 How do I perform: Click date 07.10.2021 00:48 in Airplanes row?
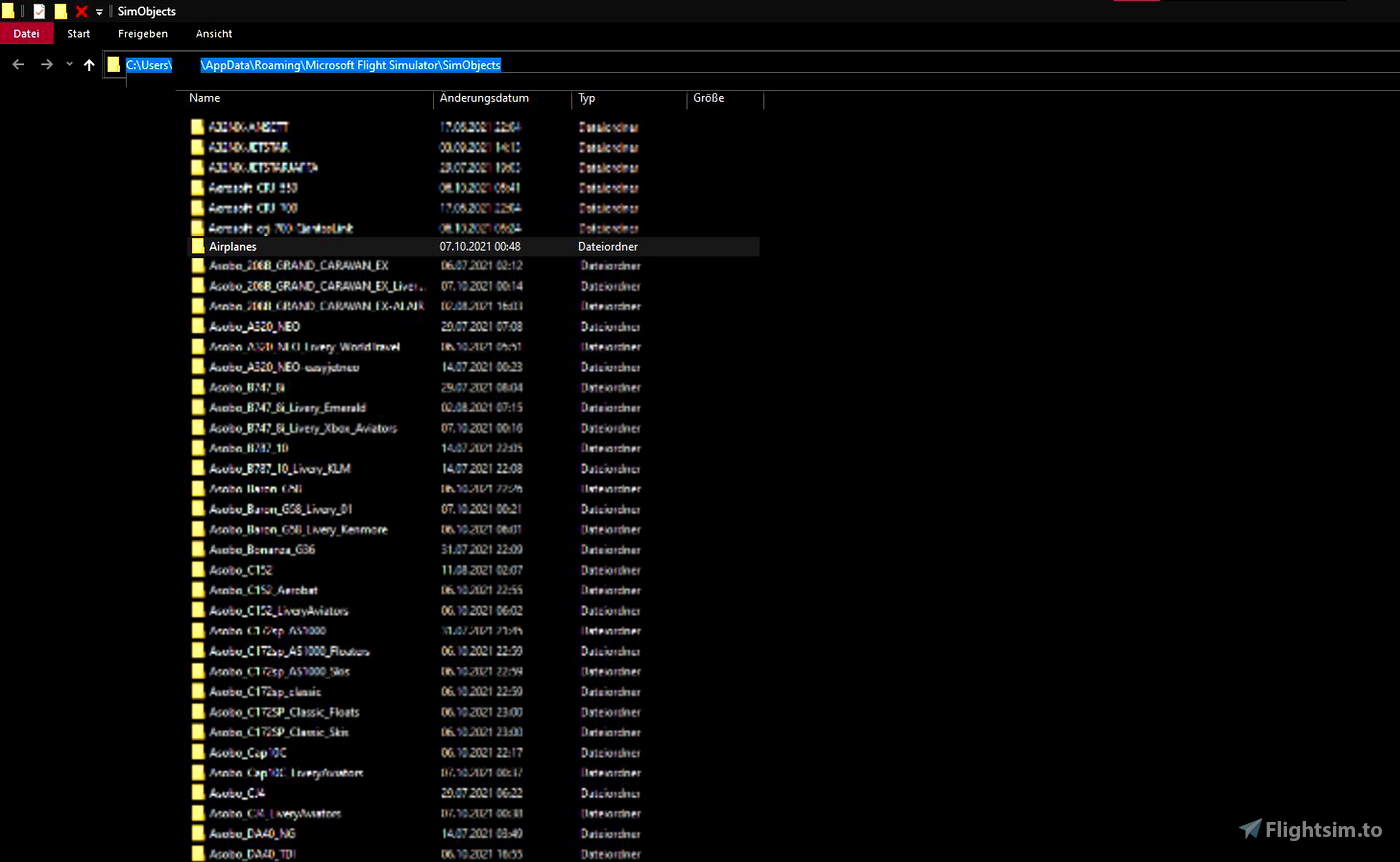480,246
